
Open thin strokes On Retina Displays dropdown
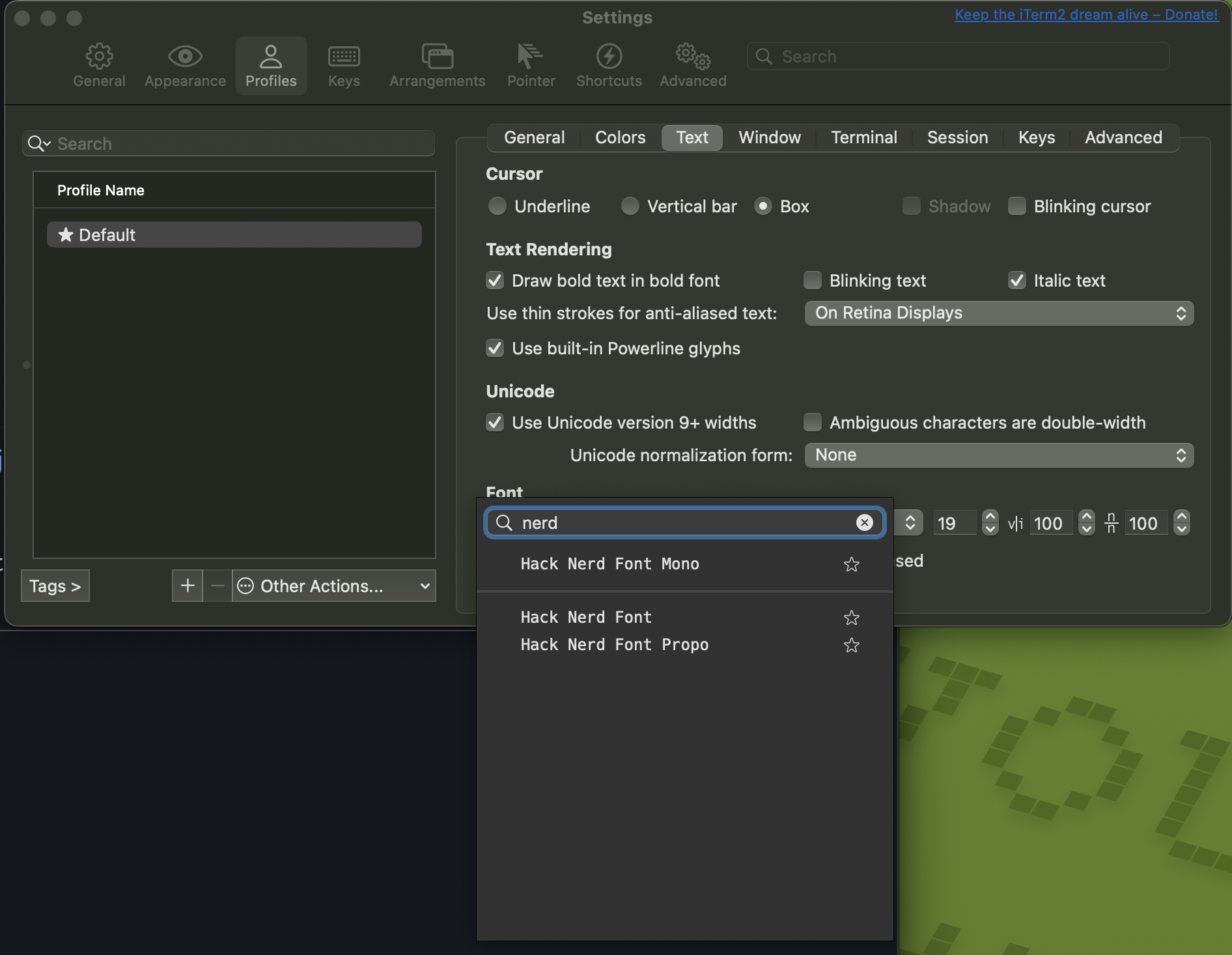pos(999,313)
